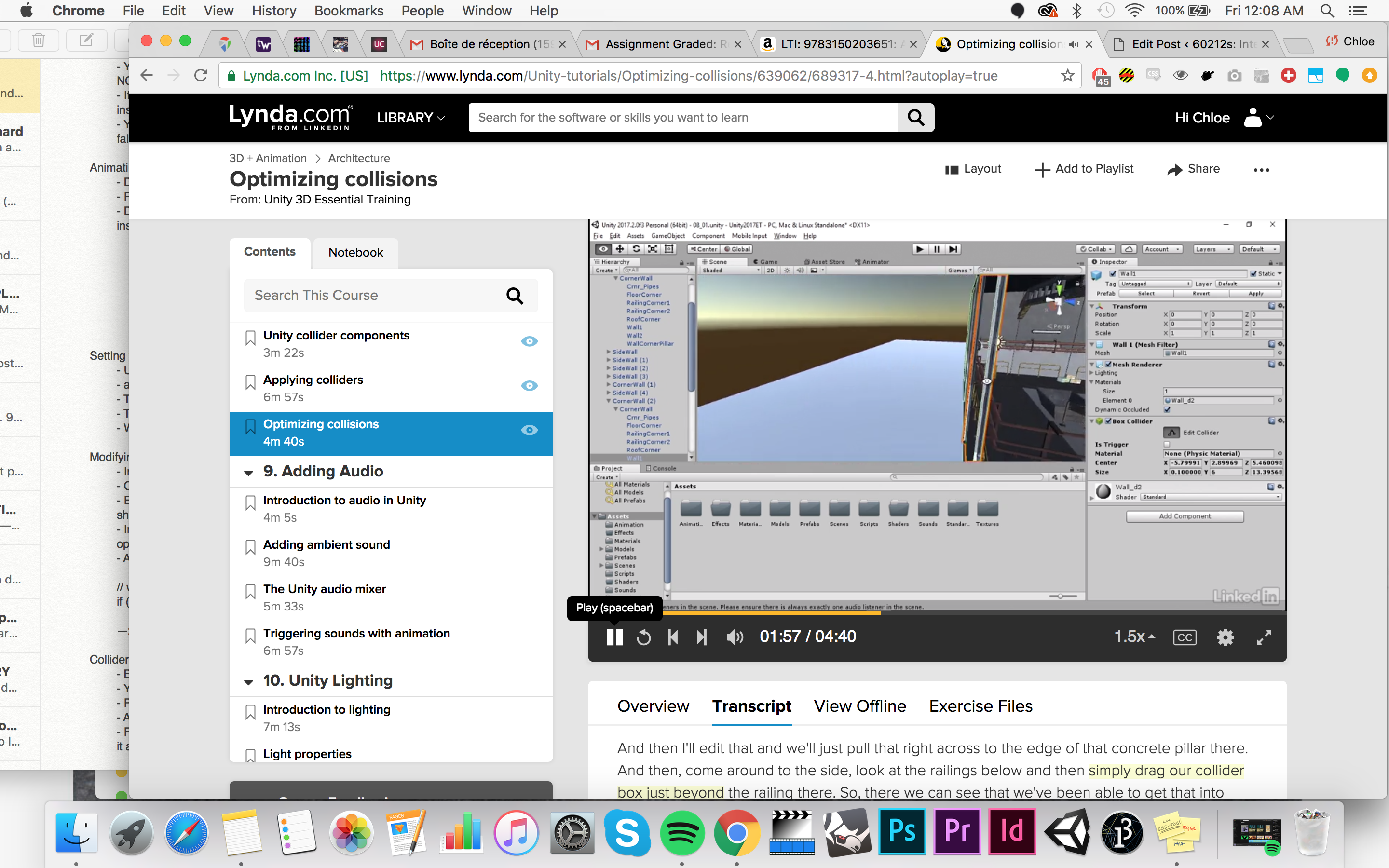Viewport: 1389px width, 868px height.
Task: Type in the main Lynda search field
Action: click(683, 118)
